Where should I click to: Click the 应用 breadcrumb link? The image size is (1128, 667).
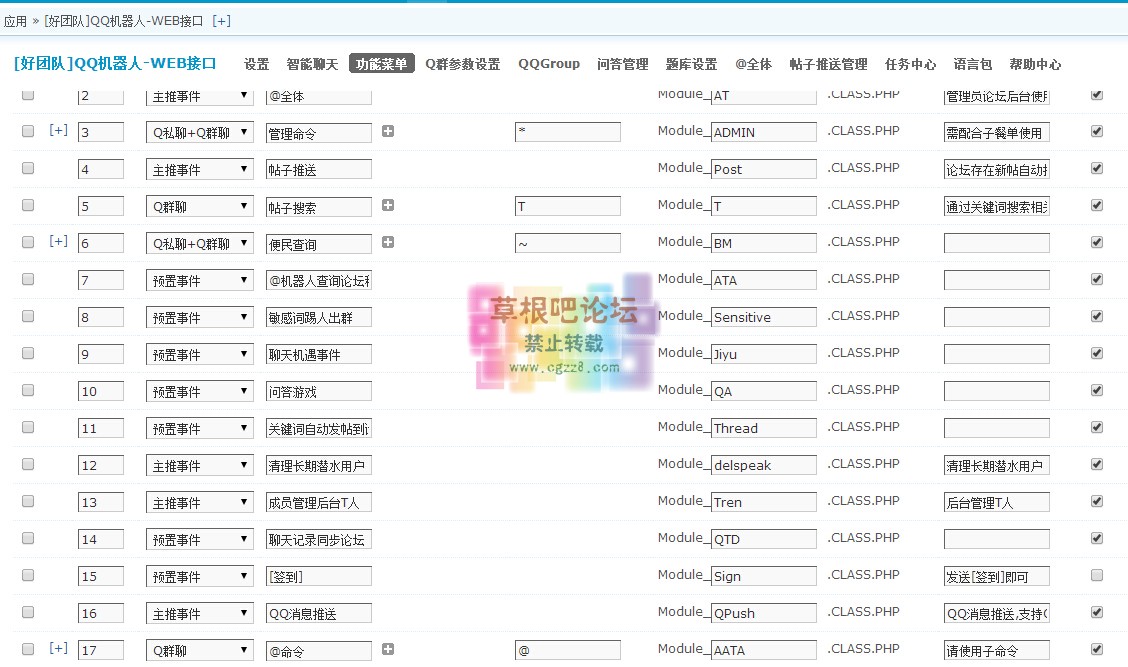15,20
